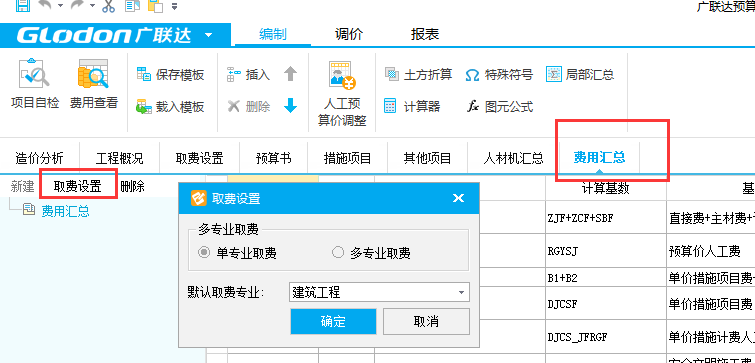Click 删除 in the left panel toolbar

(x=132, y=186)
